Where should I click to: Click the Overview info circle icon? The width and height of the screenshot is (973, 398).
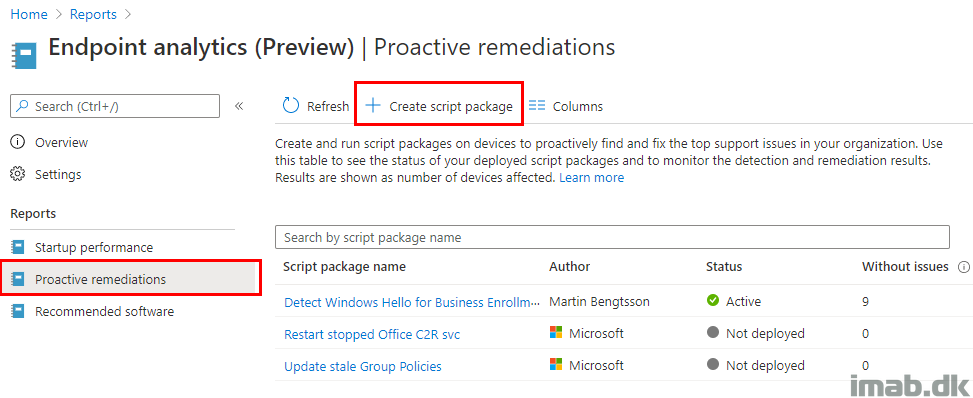click(x=18, y=142)
